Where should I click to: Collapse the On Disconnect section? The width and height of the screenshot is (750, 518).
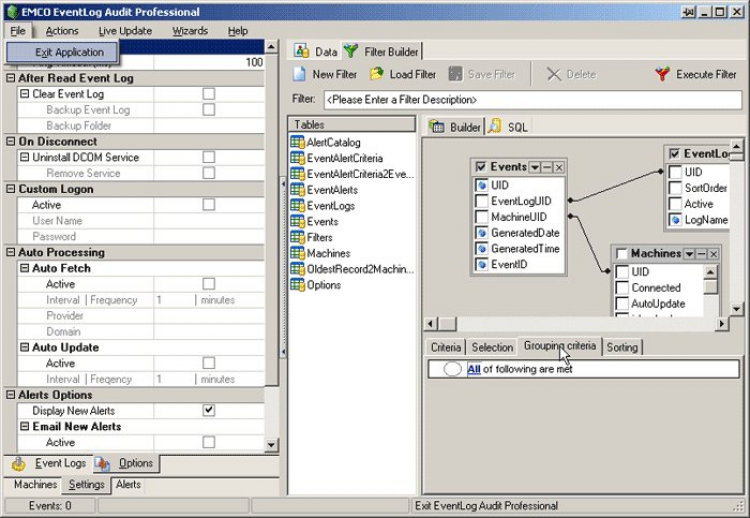click(x=11, y=141)
